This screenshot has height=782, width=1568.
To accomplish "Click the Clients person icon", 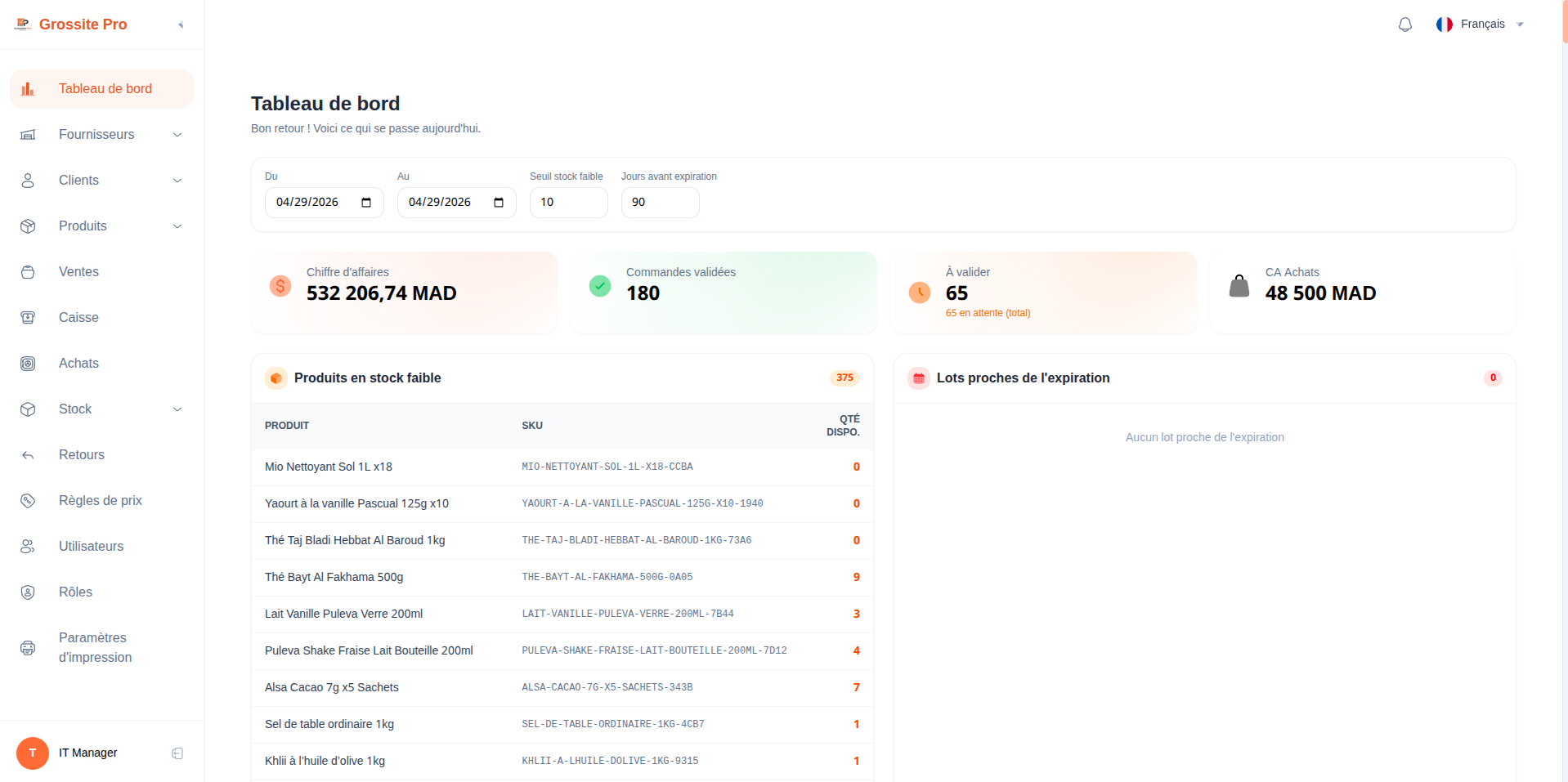I will [28, 181].
